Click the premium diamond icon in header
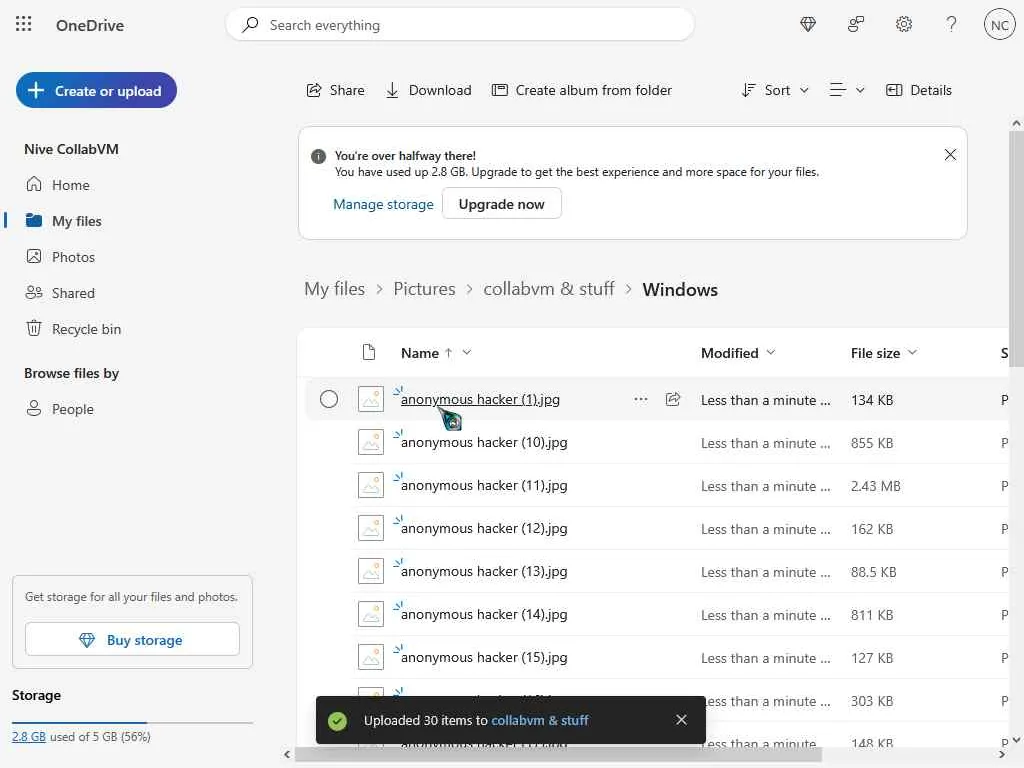Screen dimensions: 1024x768 click(x=808, y=25)
